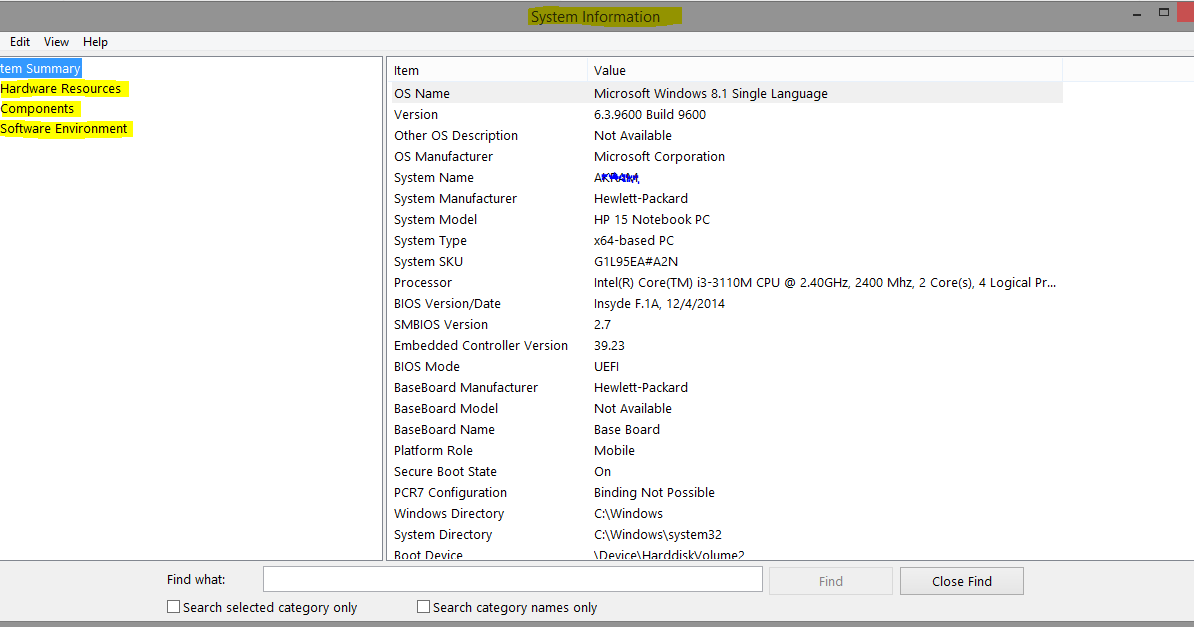Select the Secure Boot State row
This screenshot has width=1194, height=627.
725,472
